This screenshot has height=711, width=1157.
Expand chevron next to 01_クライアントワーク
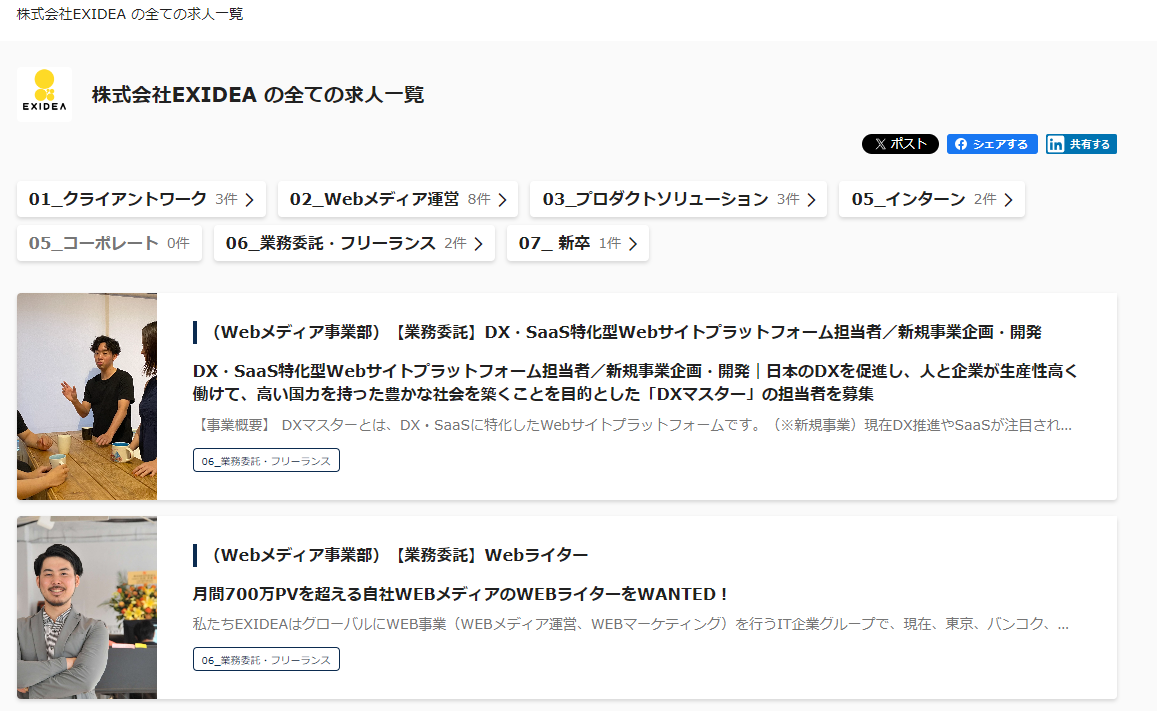pos(250,200)
